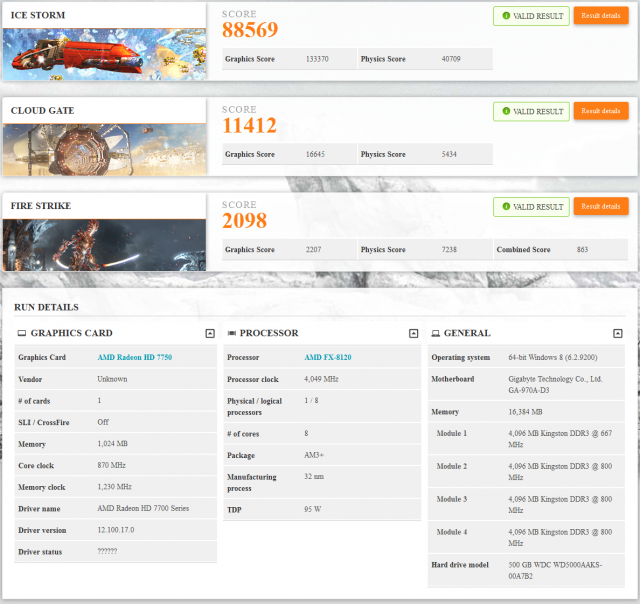Image resolution: width=640 pixels, height=604 pixels.
Task: Click package value AM3+
Action: click(x=314, y=455)
